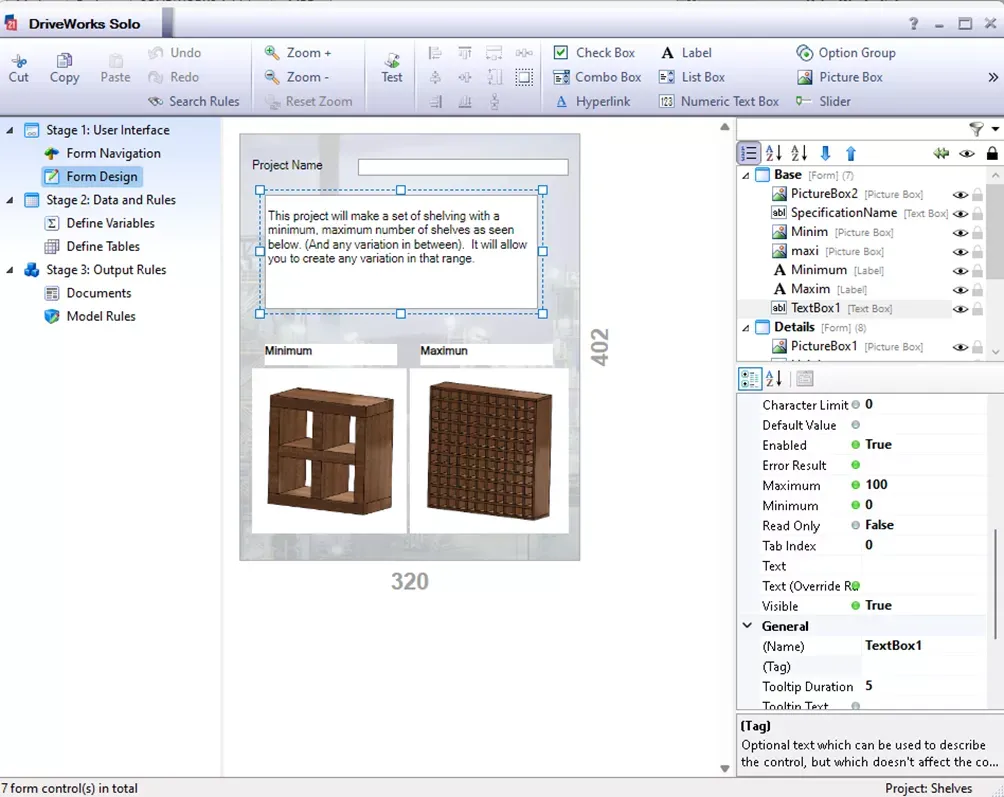Collapse the Base form tree node

[745, 175]
